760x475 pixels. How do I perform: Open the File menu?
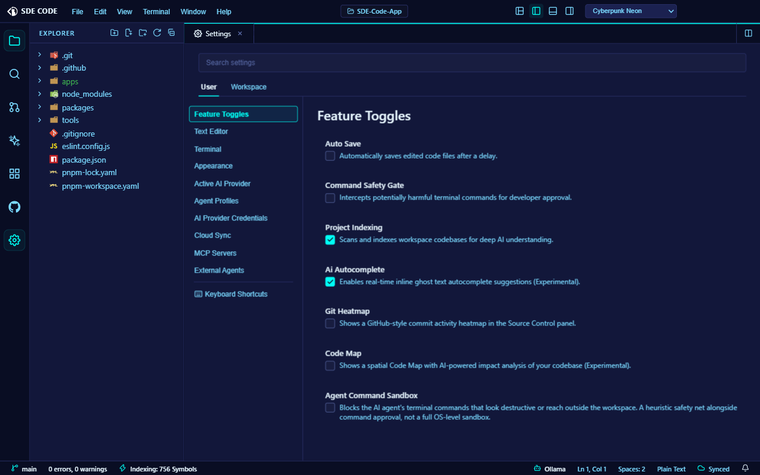(x=77, y=12)
